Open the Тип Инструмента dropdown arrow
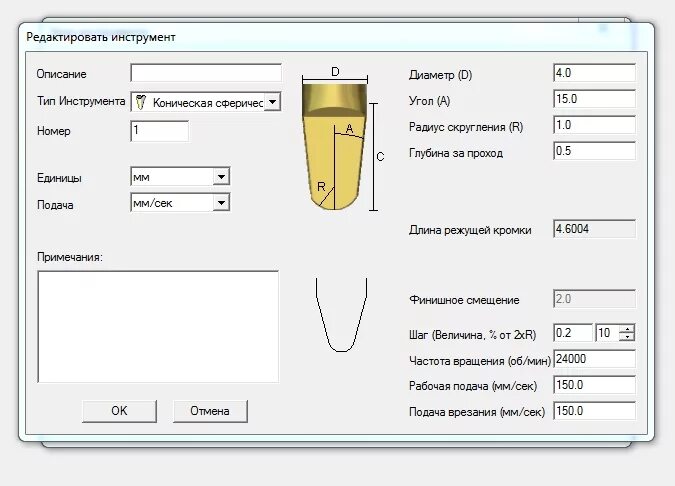The image size is (675, 486). tap(272, 102)
